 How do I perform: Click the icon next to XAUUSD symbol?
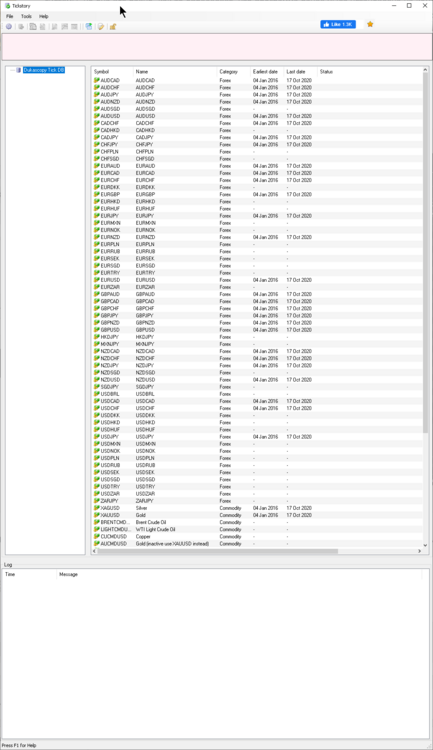click(97, 515)
